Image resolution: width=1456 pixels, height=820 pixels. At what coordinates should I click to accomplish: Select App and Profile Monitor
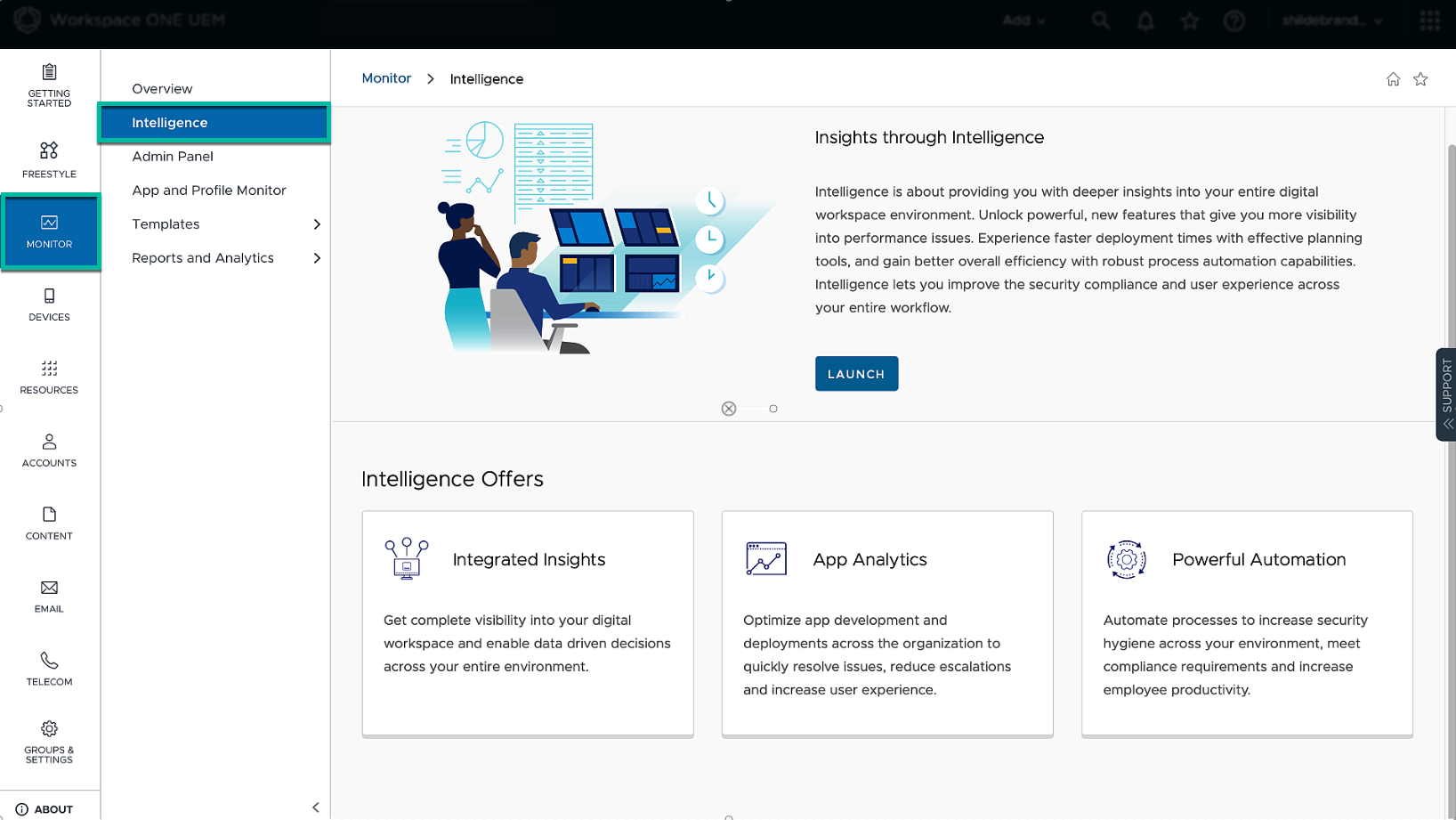coord(209,191)
